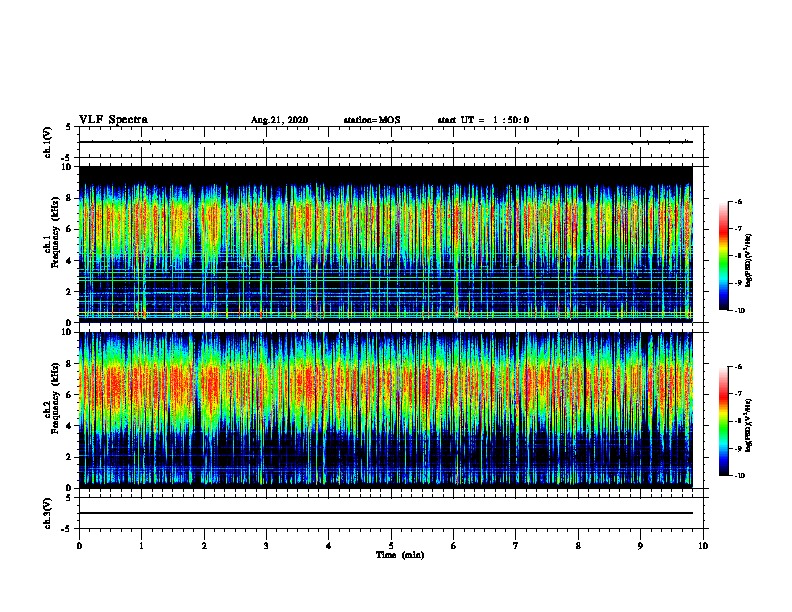Click the date text 'Aug.21, 2020'
Viewport: 792px width, 612px height.
click(279, 120)
